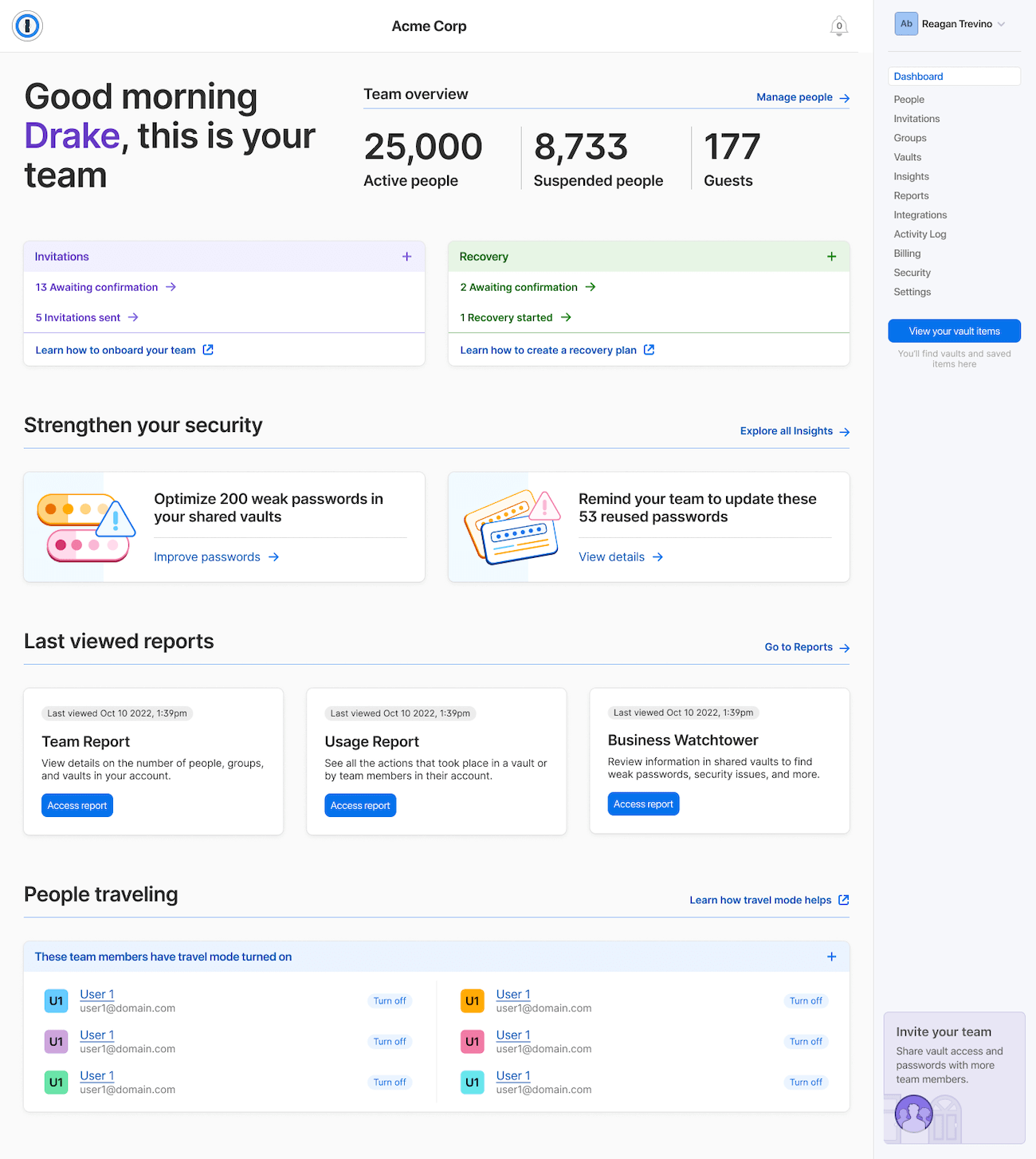Expand the Recovery card with its plus icon
Screen dimensions: 1036x1159
coord(831,256)
